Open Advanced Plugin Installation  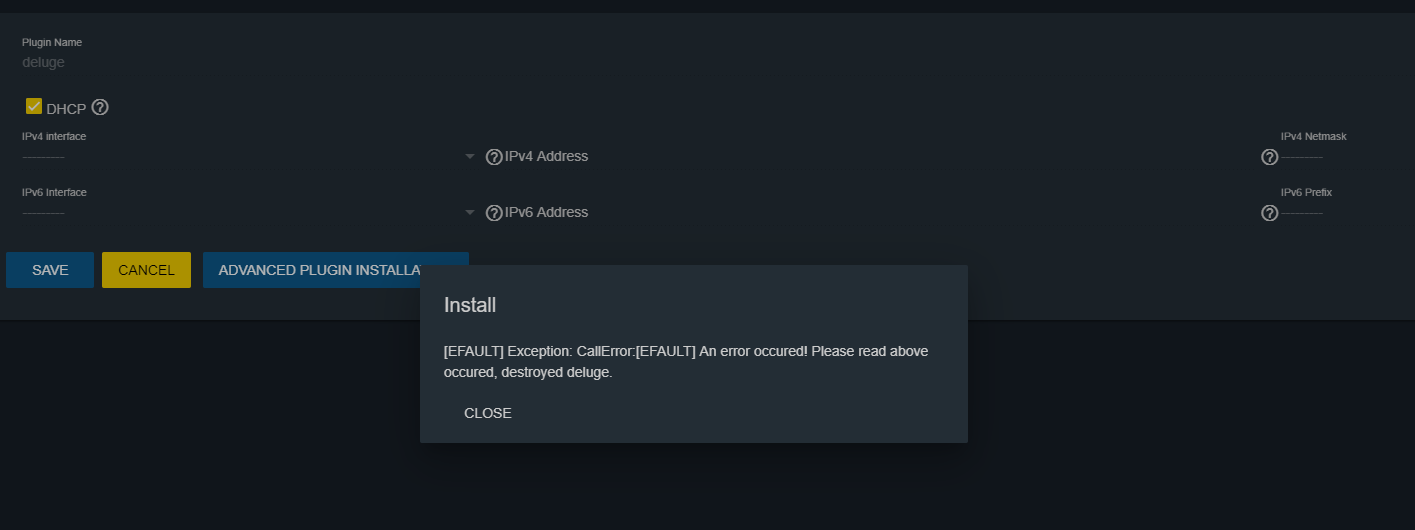pyautogui.click(x=336, y=270)
